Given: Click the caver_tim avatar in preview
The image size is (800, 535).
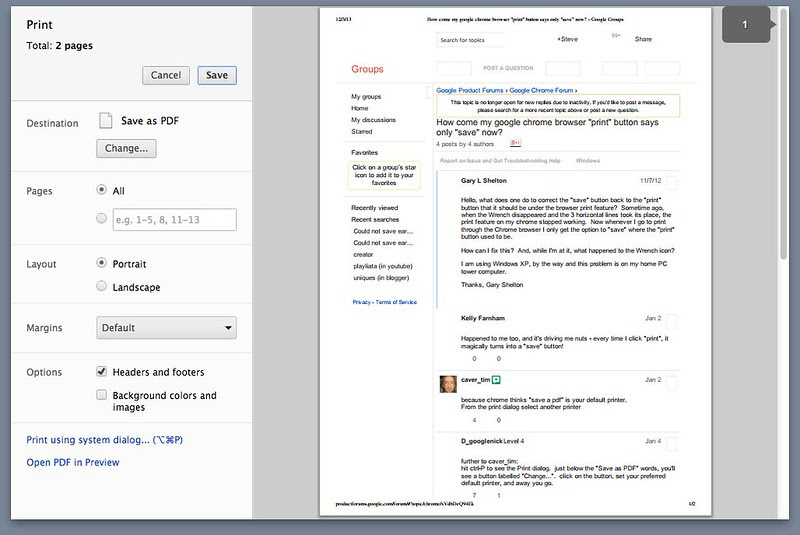Looking at the screenshot, I should point(448,384).
